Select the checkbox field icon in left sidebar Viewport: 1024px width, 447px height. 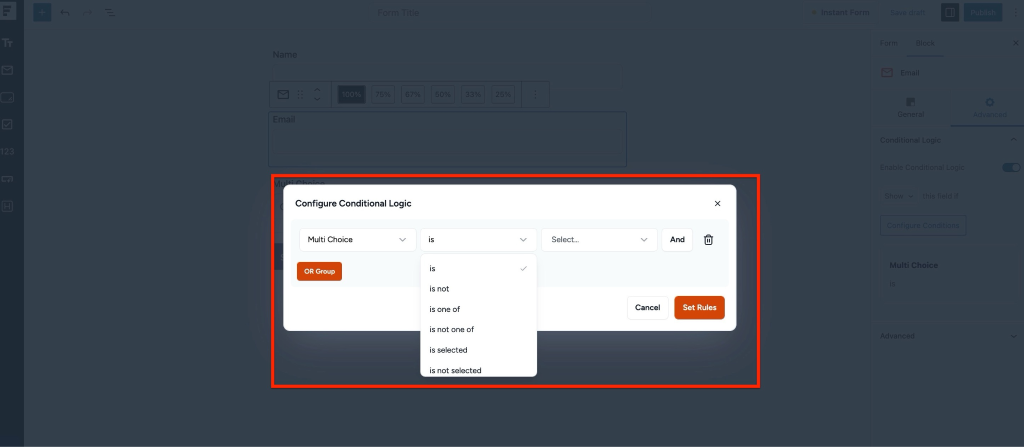7,124
